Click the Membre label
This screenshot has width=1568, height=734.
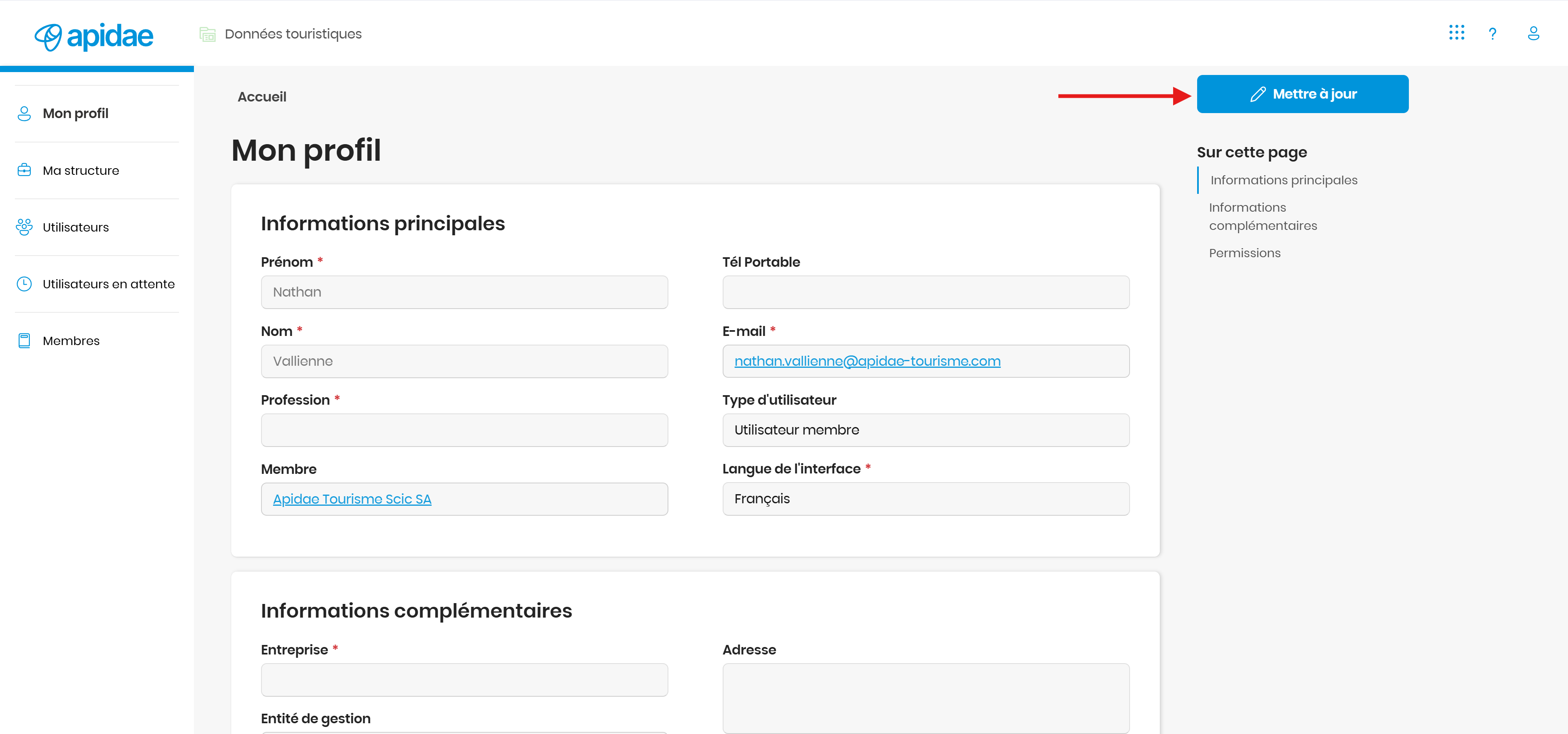point(288,469)
